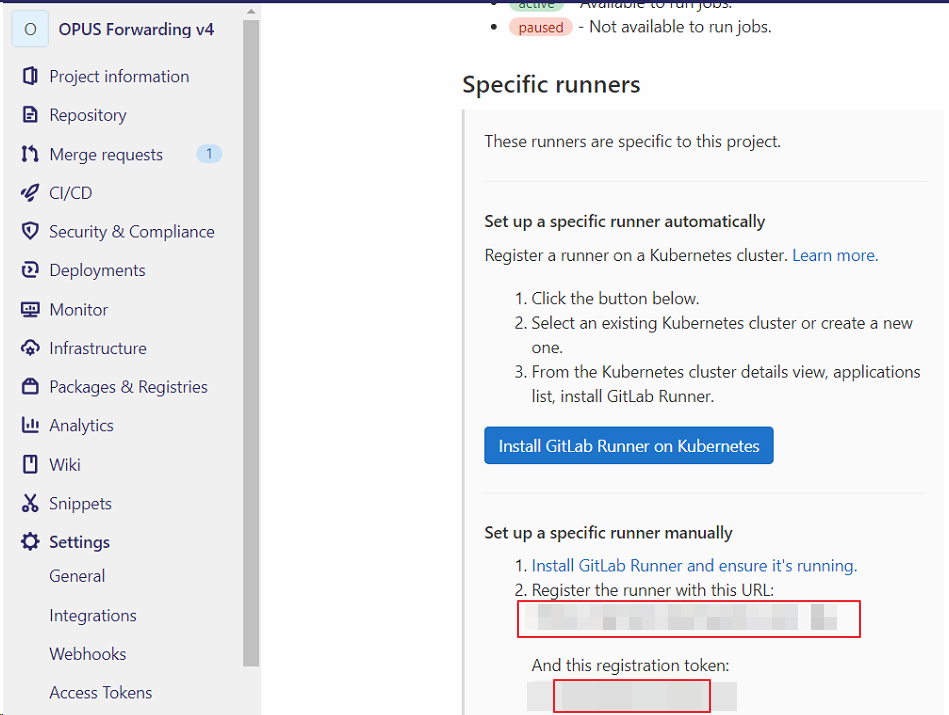
Task: Click the Wiki book icon
Action: [30, 464]
